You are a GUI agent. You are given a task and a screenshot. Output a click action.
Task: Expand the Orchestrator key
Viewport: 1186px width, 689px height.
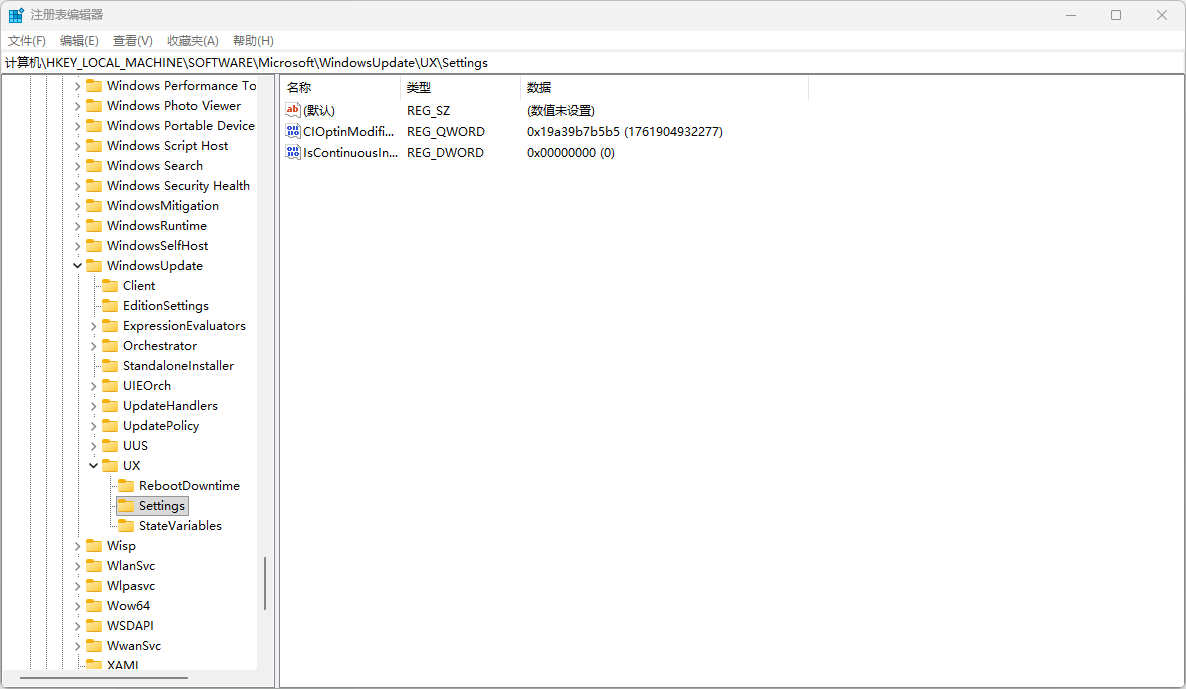coord(93,346)
